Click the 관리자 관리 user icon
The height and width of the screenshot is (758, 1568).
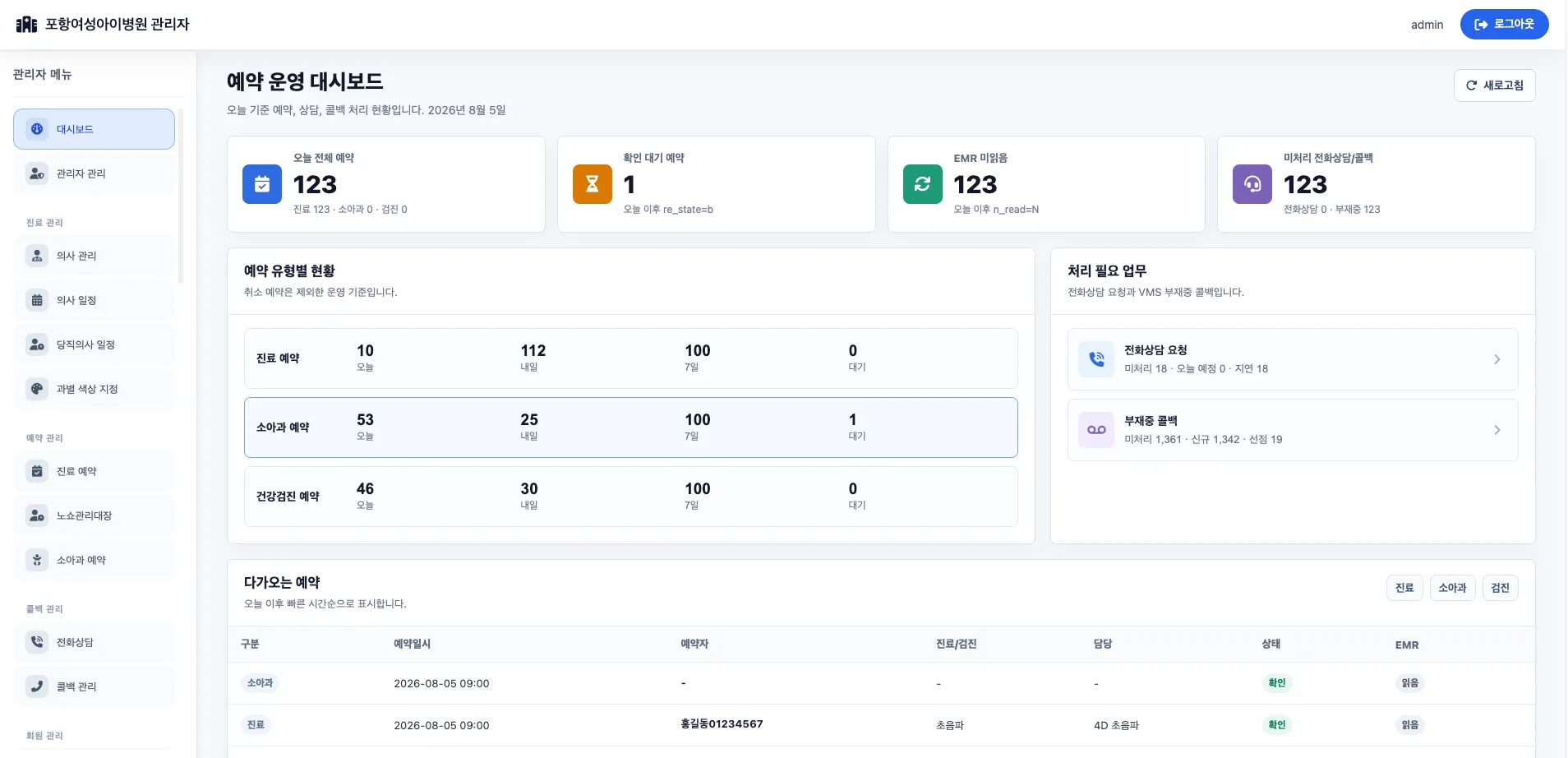point(37,173)
